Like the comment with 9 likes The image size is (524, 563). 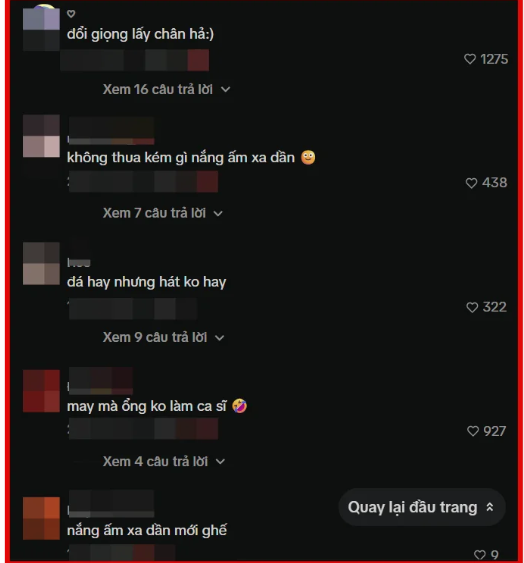tap(479, 555)
